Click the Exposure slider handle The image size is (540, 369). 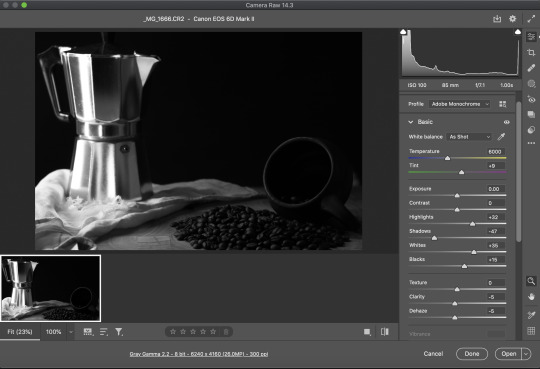pyautogui.click(x=457, y=195)
